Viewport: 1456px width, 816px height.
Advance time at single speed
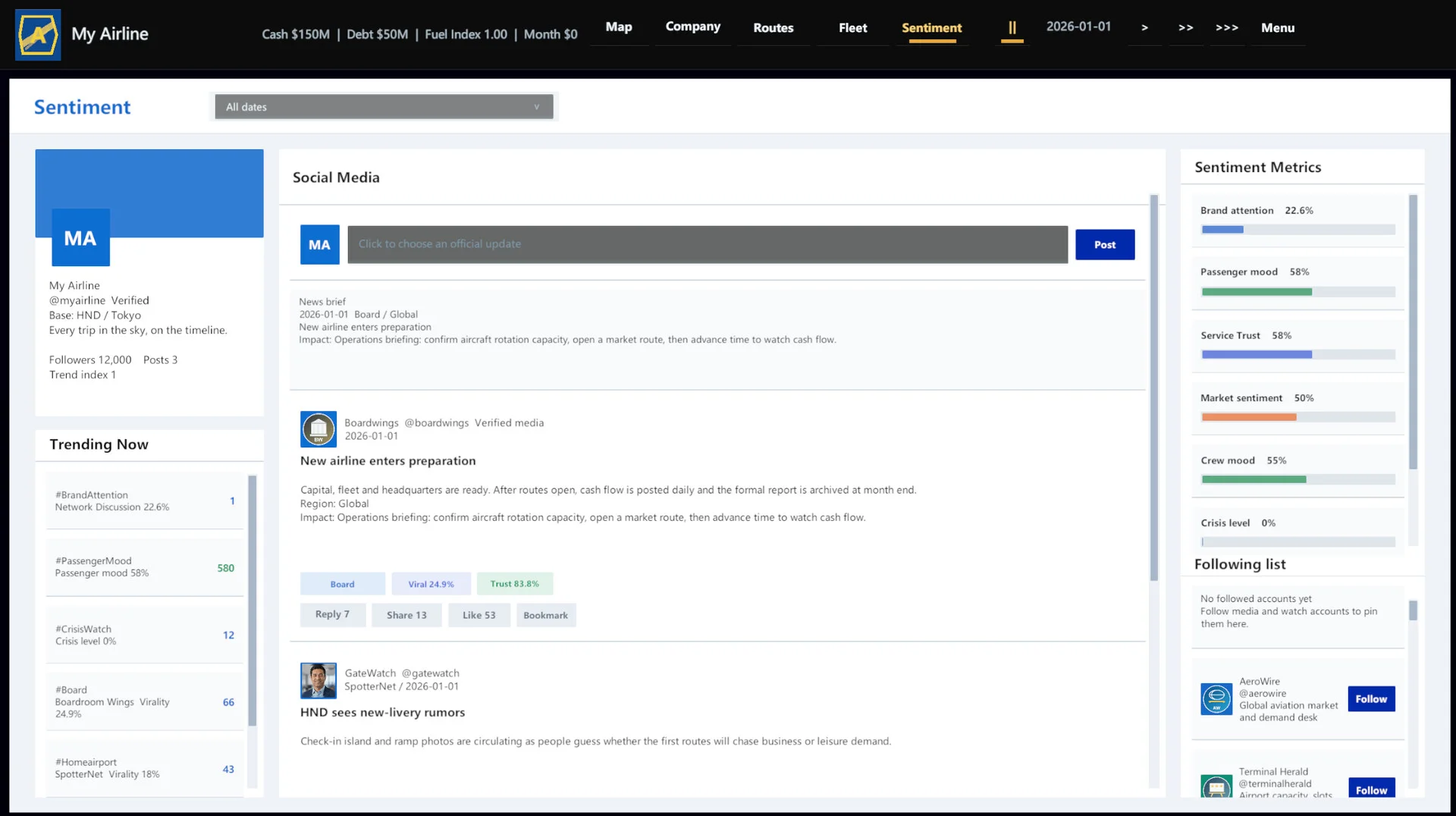click(x=1144, y=28)
